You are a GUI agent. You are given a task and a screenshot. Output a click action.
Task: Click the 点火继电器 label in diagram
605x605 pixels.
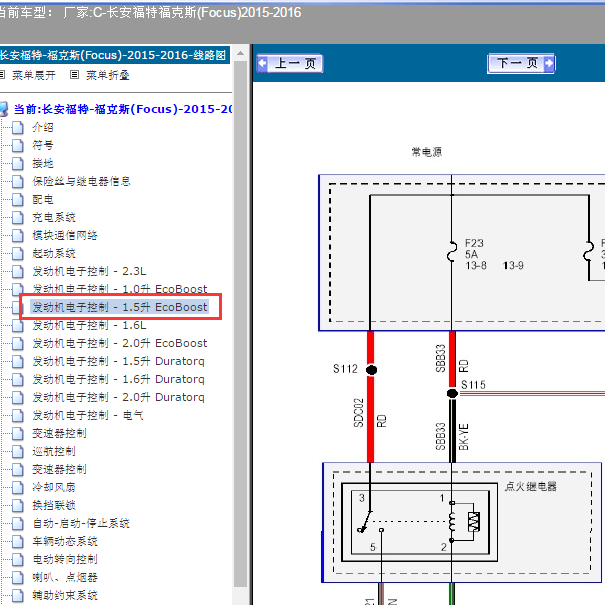tap(531, 486)
